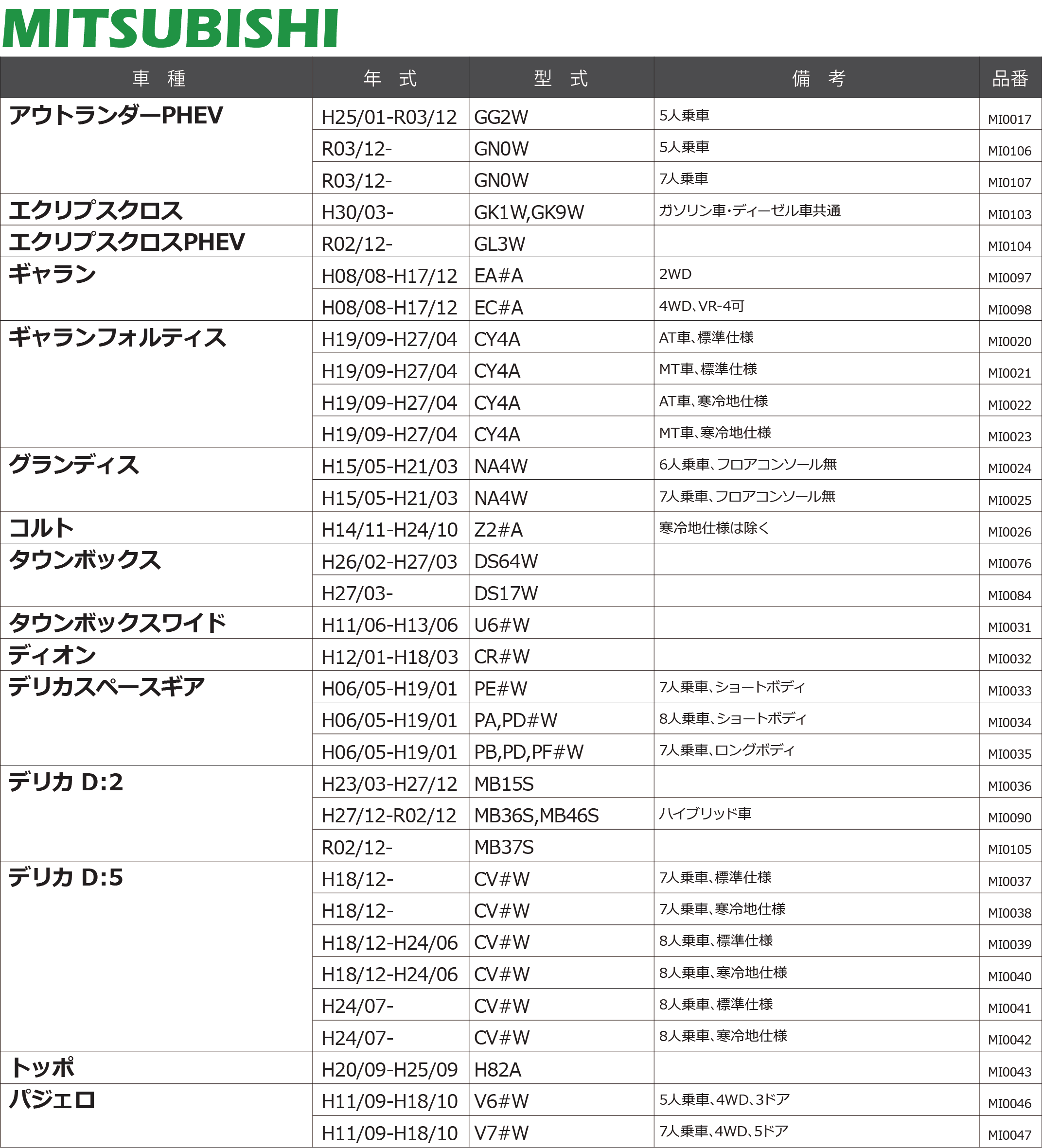Viewport: 1042px width, 1148px height.
Task: Click the MITSUBISHI logo
Action: (170, 29)
